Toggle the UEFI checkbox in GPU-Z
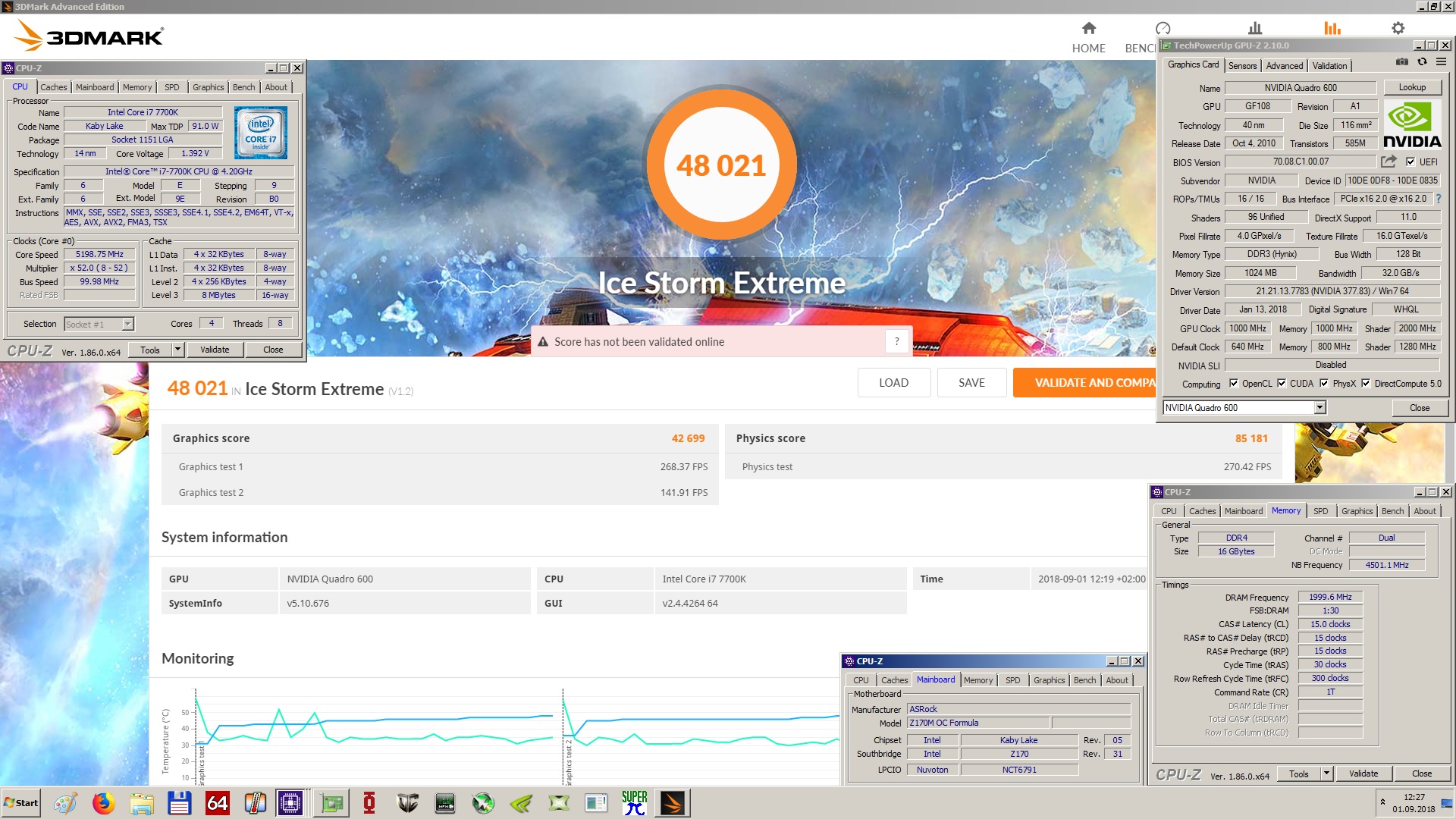 1410,162
